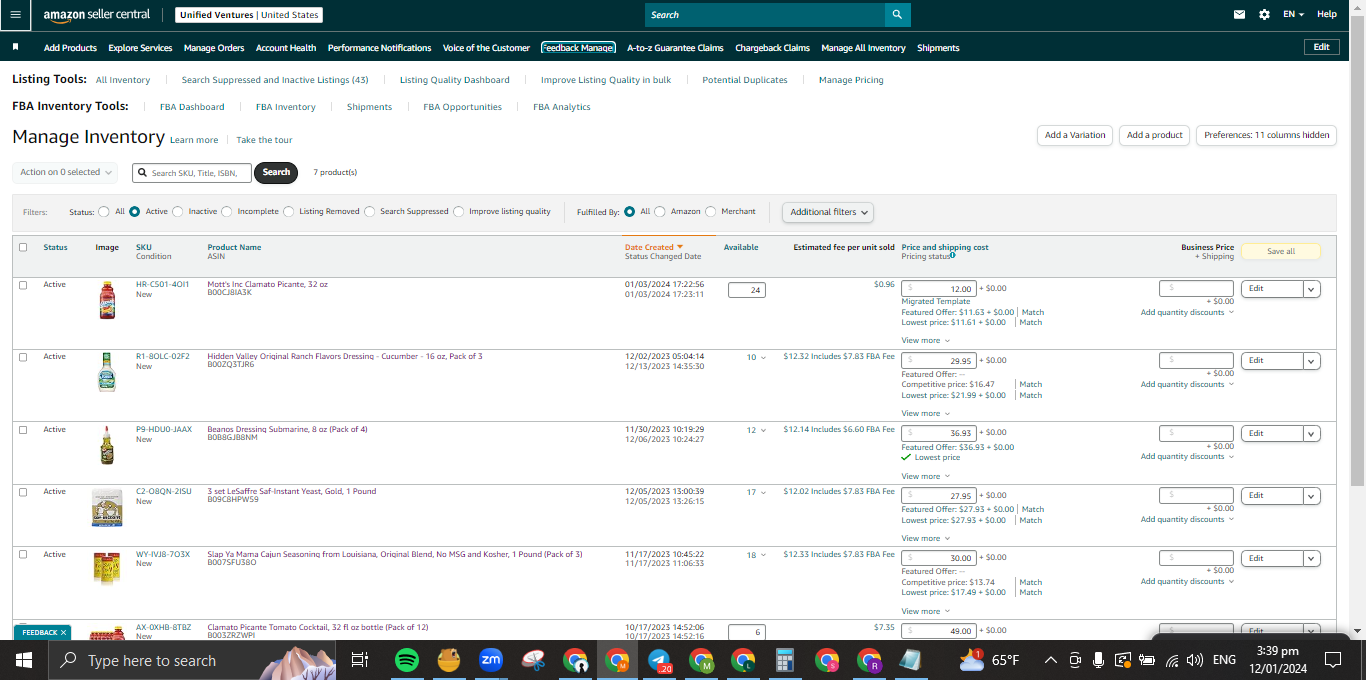
Task: Click the info icon next to Pricing status
Action: [x=952, y=256]
